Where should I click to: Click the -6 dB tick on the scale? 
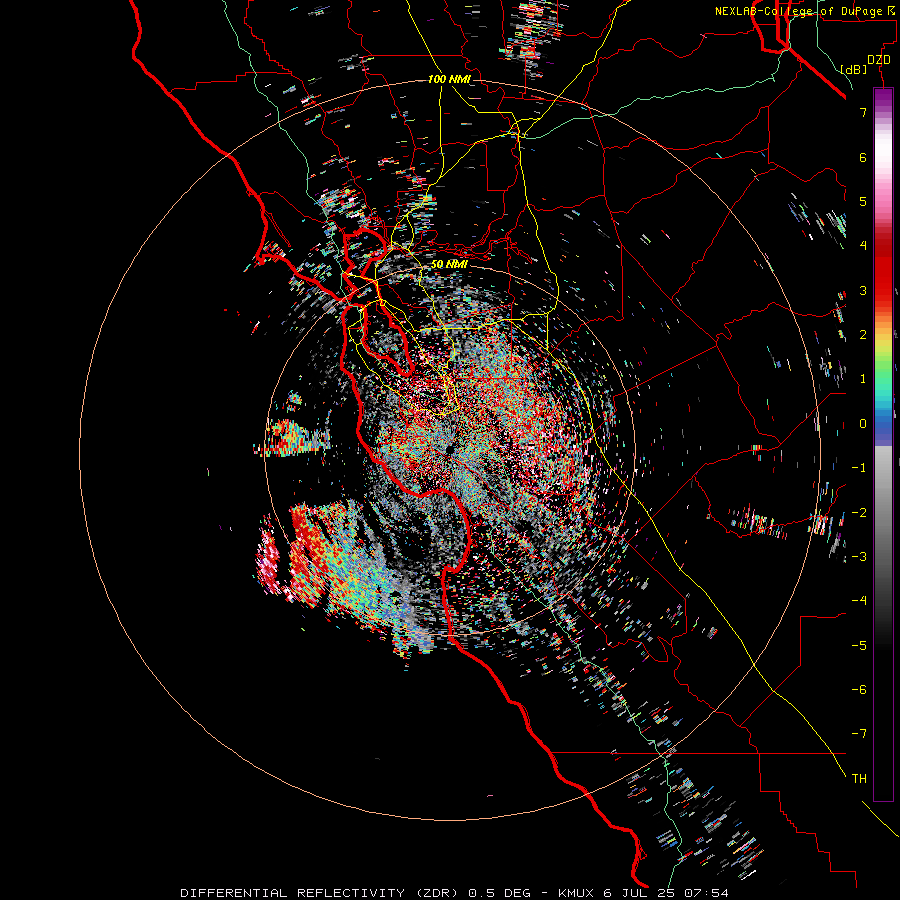pos(859,690)
